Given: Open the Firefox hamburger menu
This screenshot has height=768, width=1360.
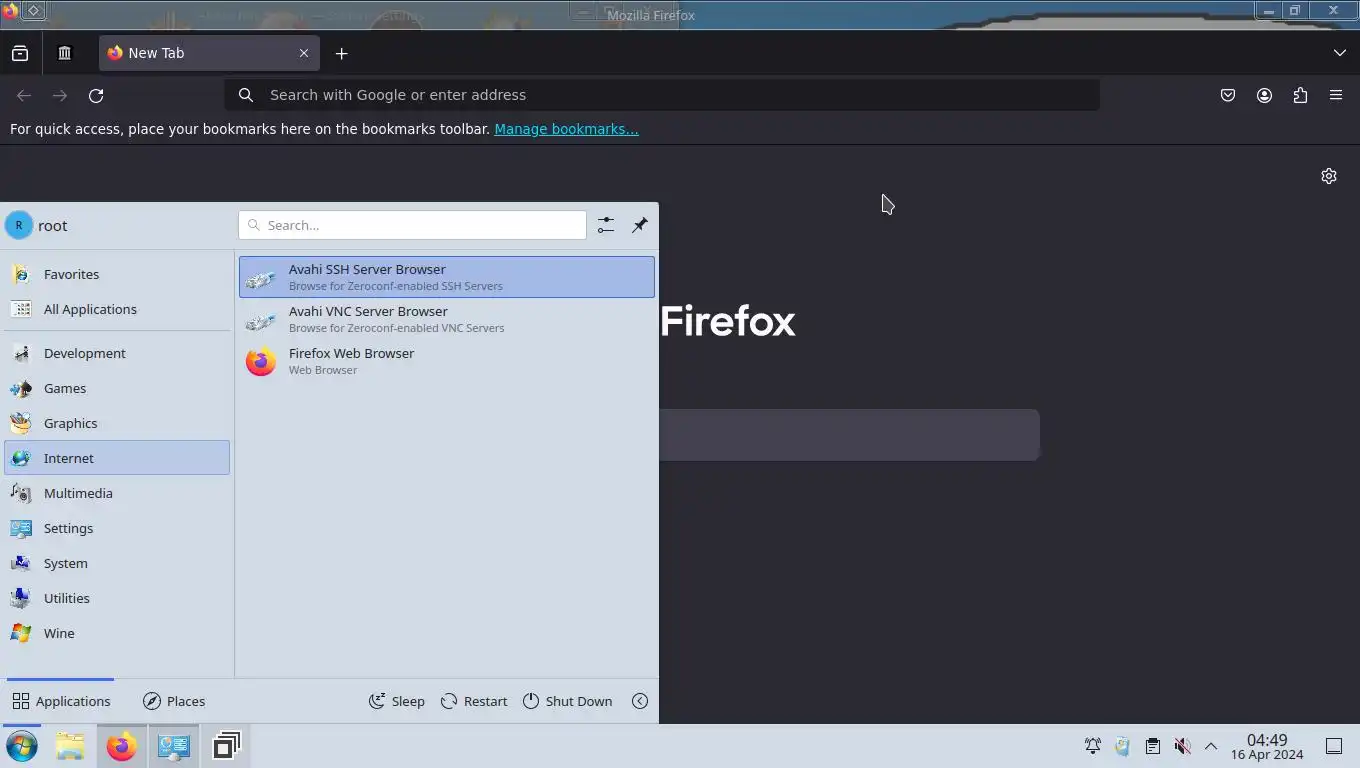Looking at the screenshot, I should tap(1336, 95).
